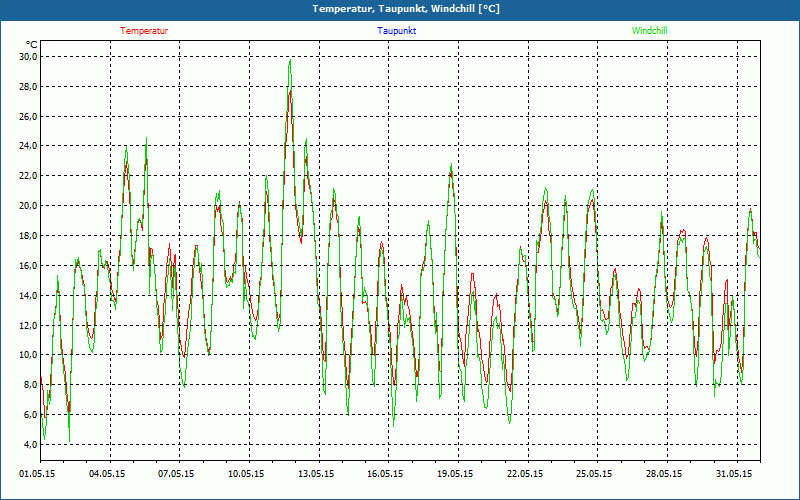Click the 14,0 y-axis value
The height and width of the screenshot is (500, 800).
29,295
